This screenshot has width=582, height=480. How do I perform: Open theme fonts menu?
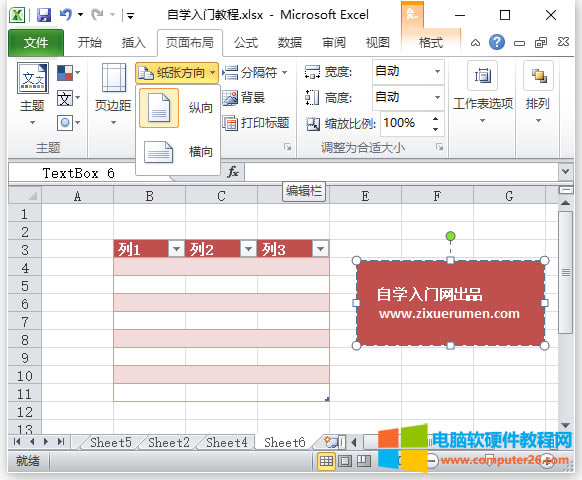click(69, 98)
